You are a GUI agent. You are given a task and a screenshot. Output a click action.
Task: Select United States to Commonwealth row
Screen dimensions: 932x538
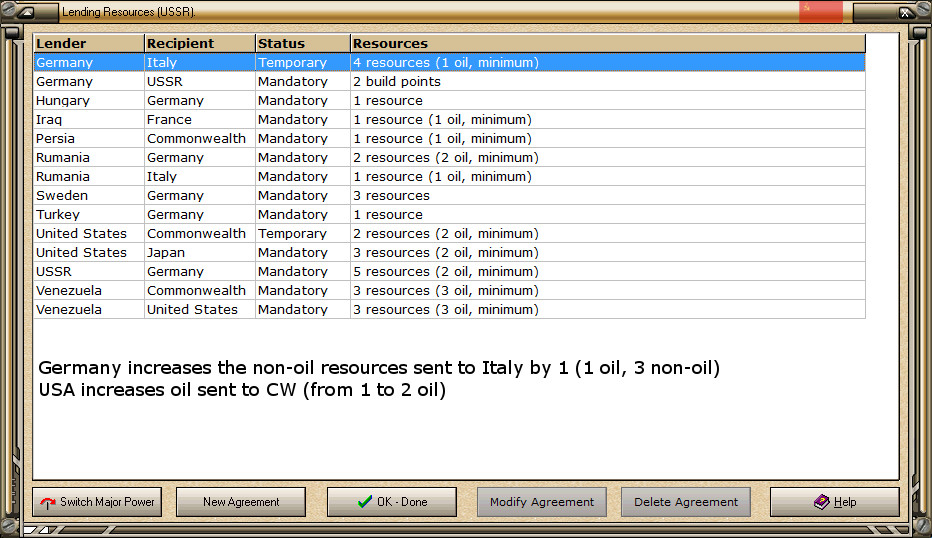click(449, 234)
